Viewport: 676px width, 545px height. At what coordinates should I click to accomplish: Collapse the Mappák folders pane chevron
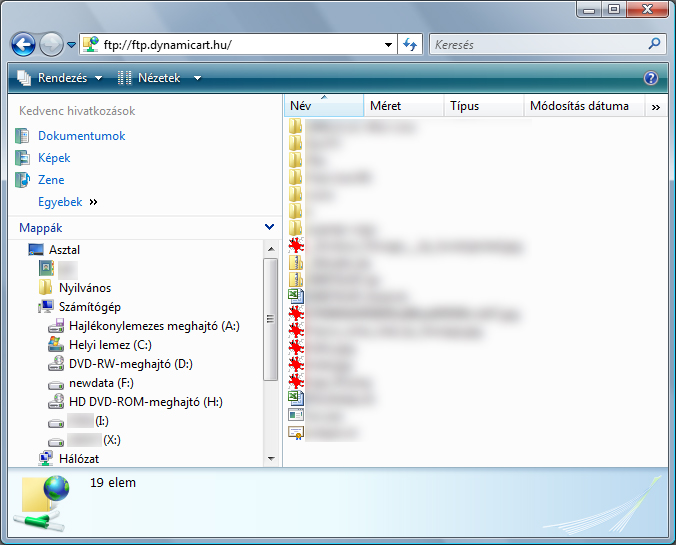point(269,227)
